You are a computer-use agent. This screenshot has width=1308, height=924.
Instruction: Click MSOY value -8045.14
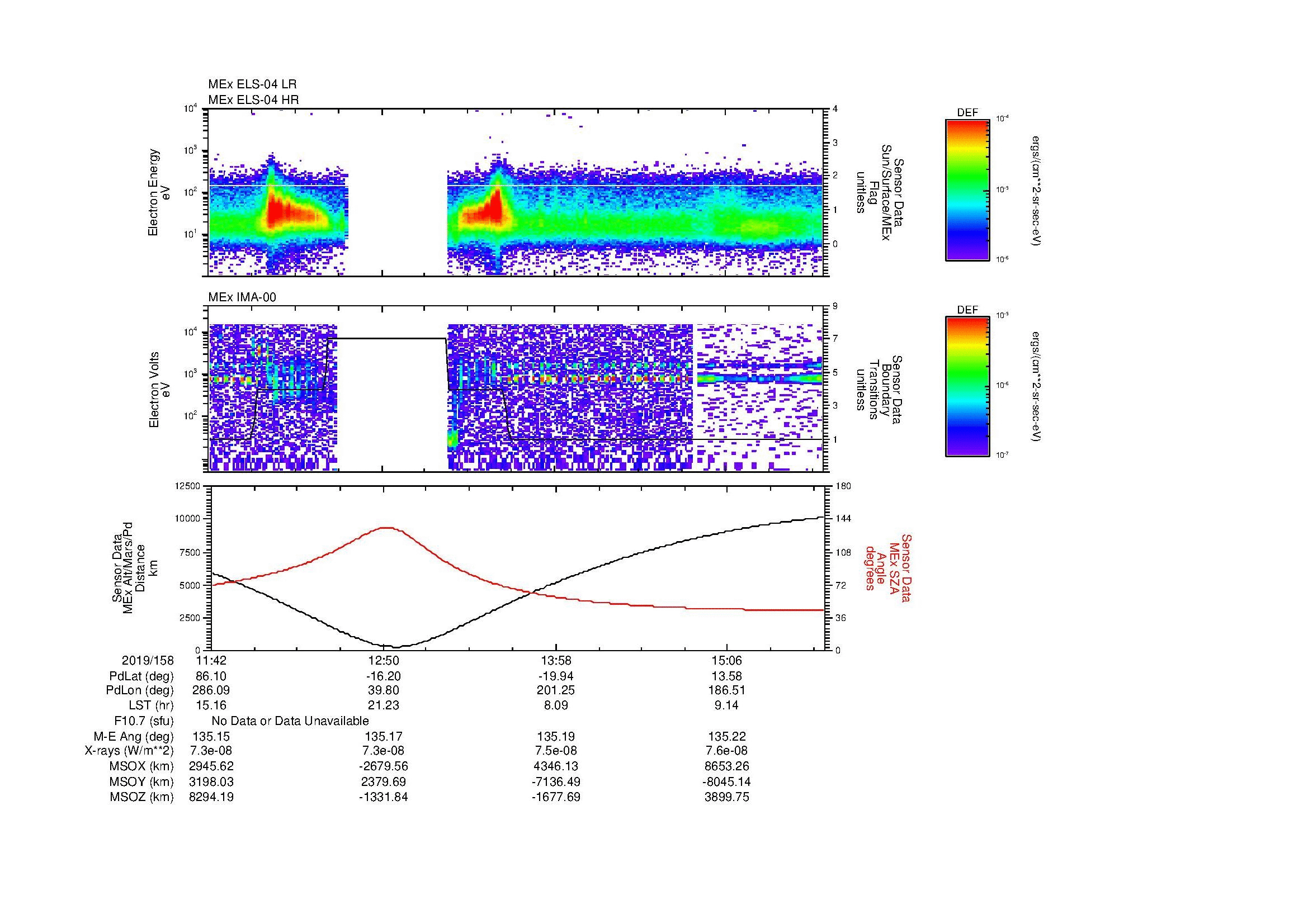tap(727, 781)
